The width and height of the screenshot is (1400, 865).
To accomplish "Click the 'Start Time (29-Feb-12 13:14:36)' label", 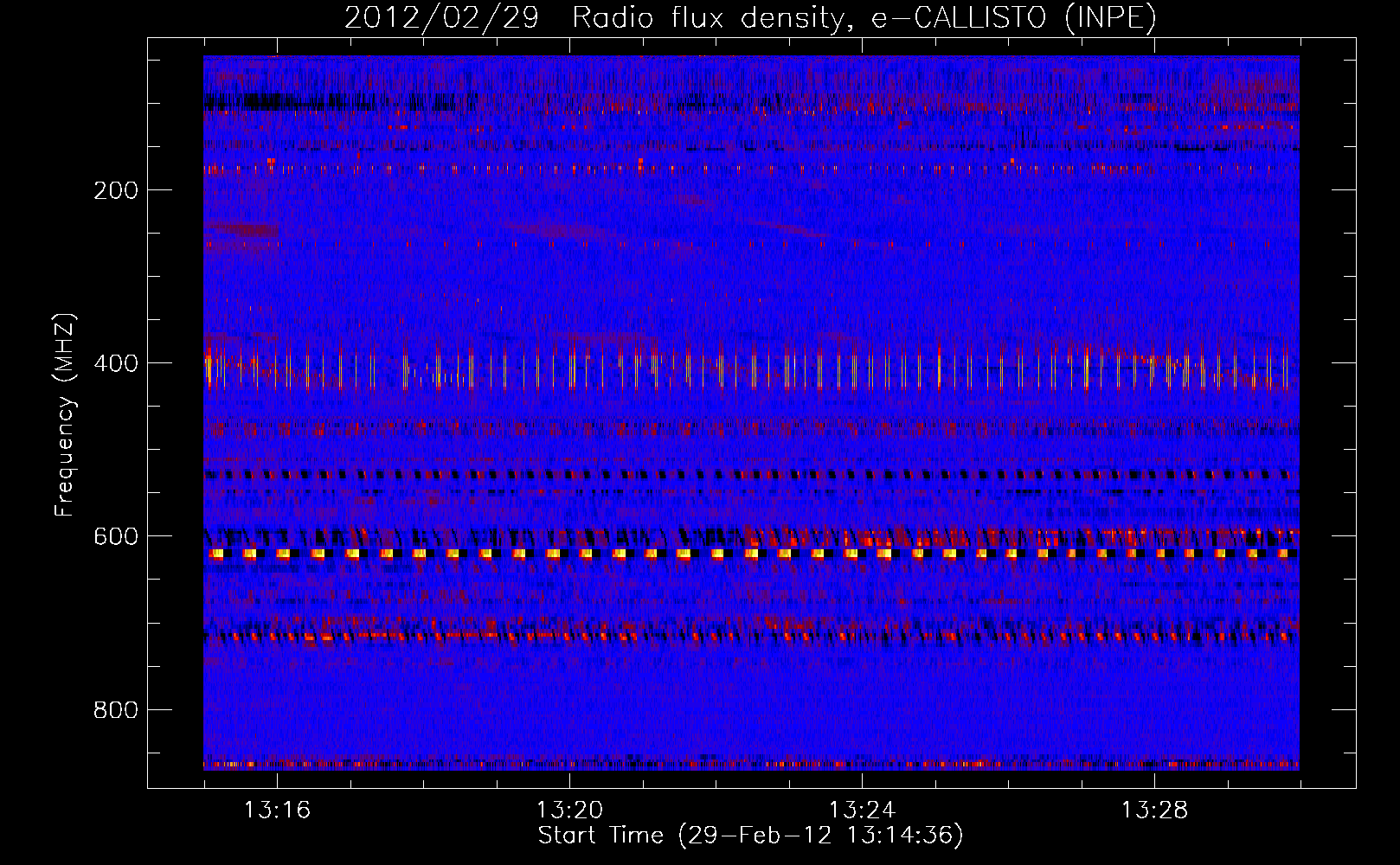I will [x=750, y=836].
